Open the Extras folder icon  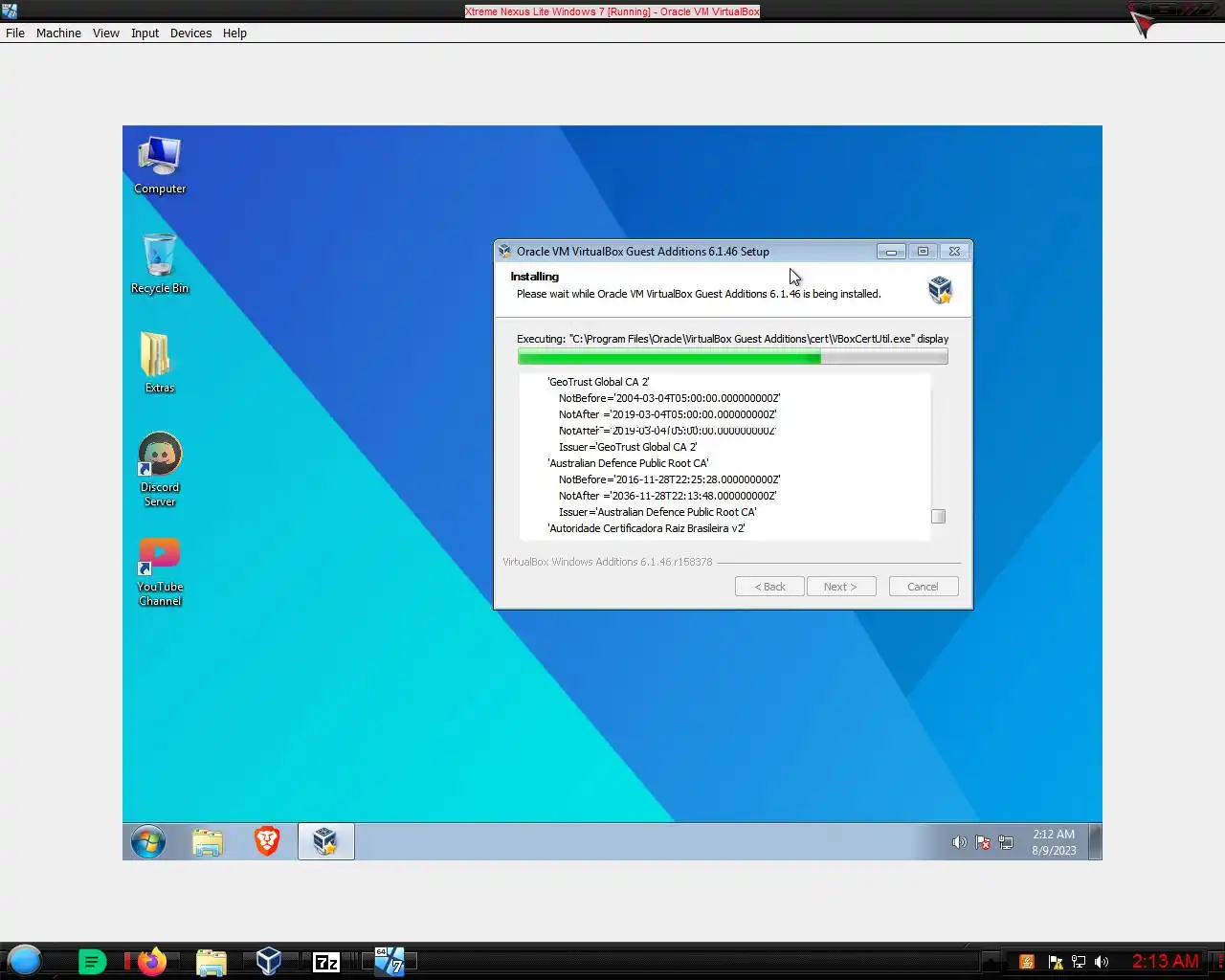(x=159, y=363)
